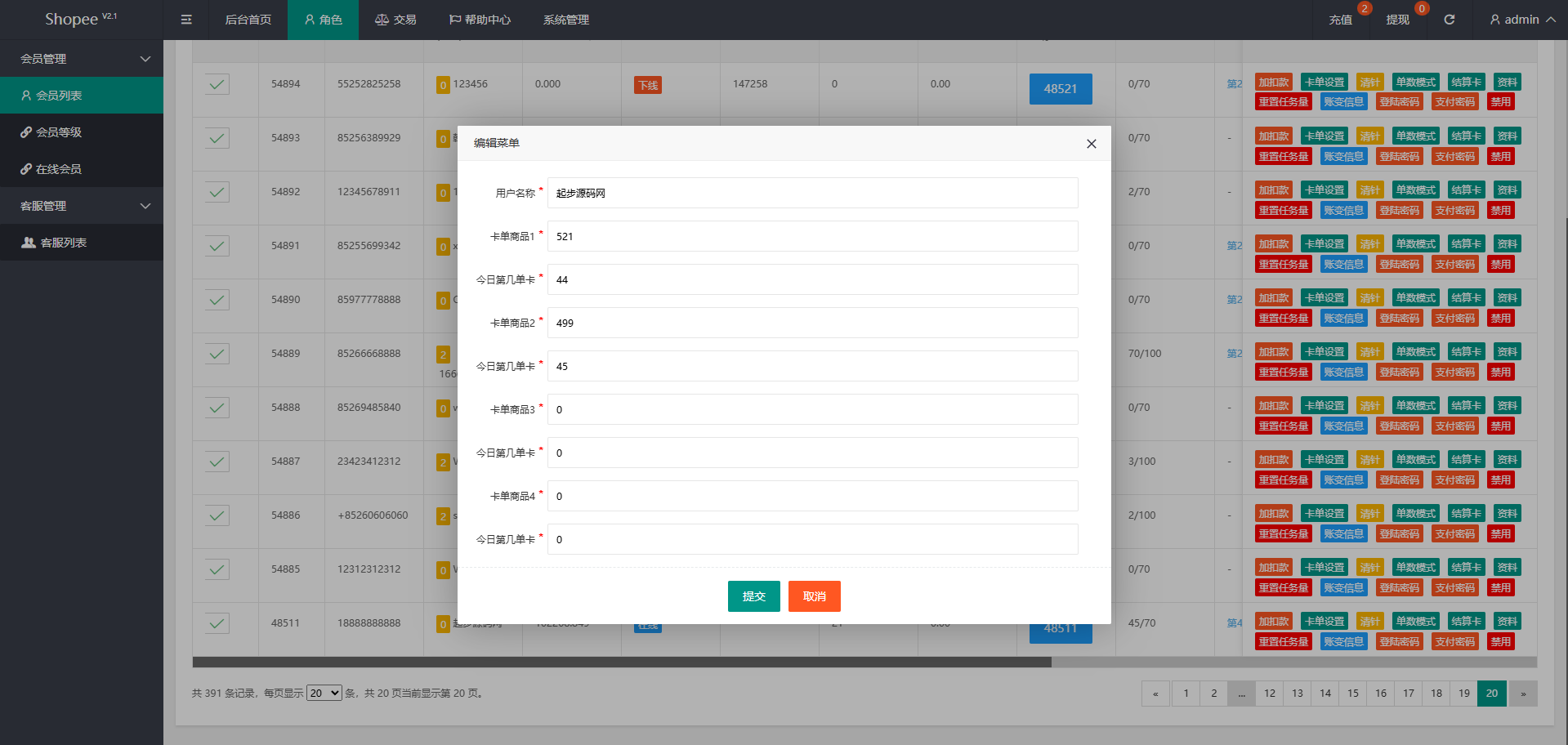Toggle checkbox for member row 48511
Viewport: 1568px width, 745px height.
tap(217, 623)
